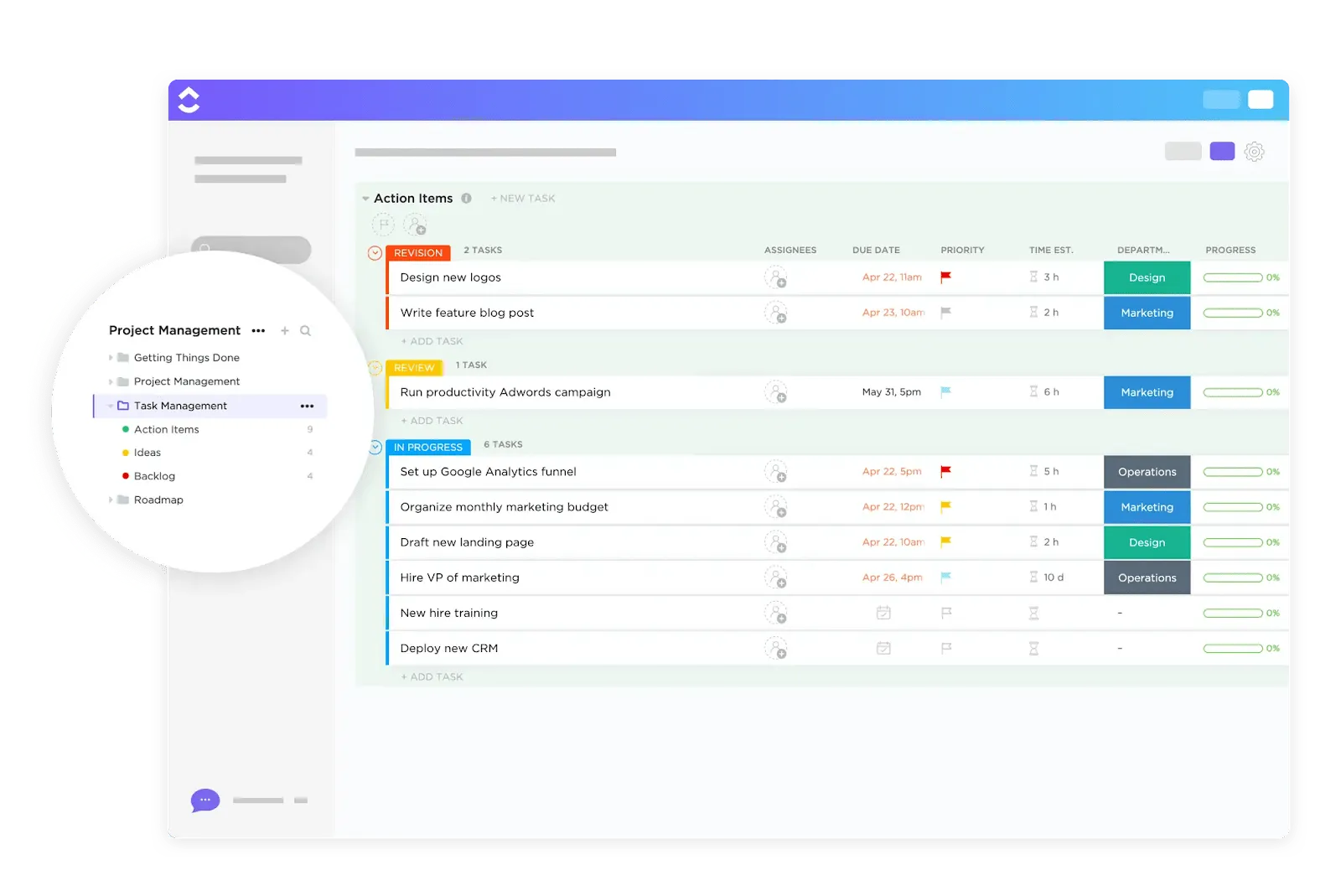Click the IN PROGRESS status label
Image resolution: width=1341 pixels, height=896 pixels.
[428, 448]
